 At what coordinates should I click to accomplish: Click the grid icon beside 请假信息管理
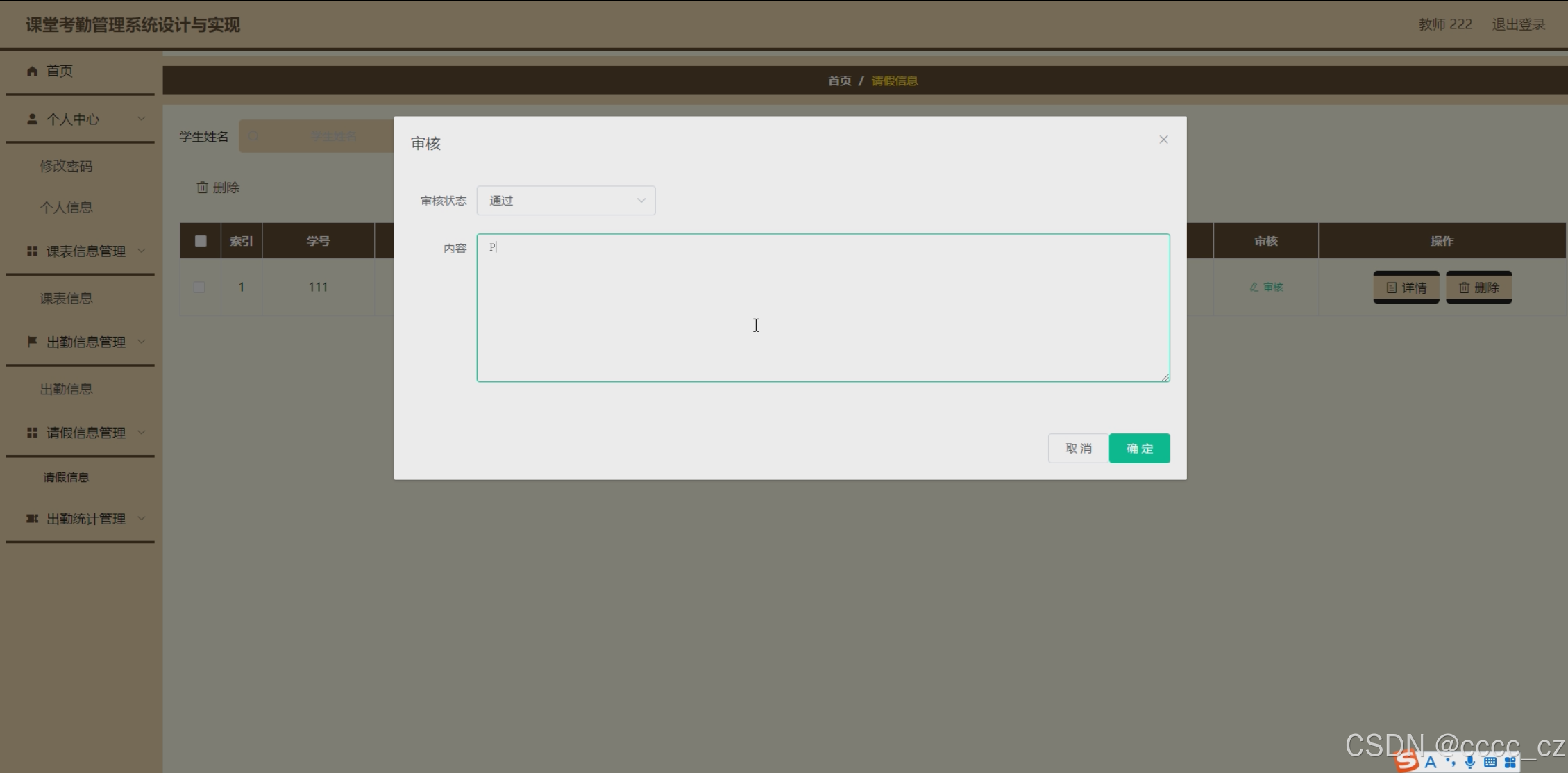click(32, 432)
